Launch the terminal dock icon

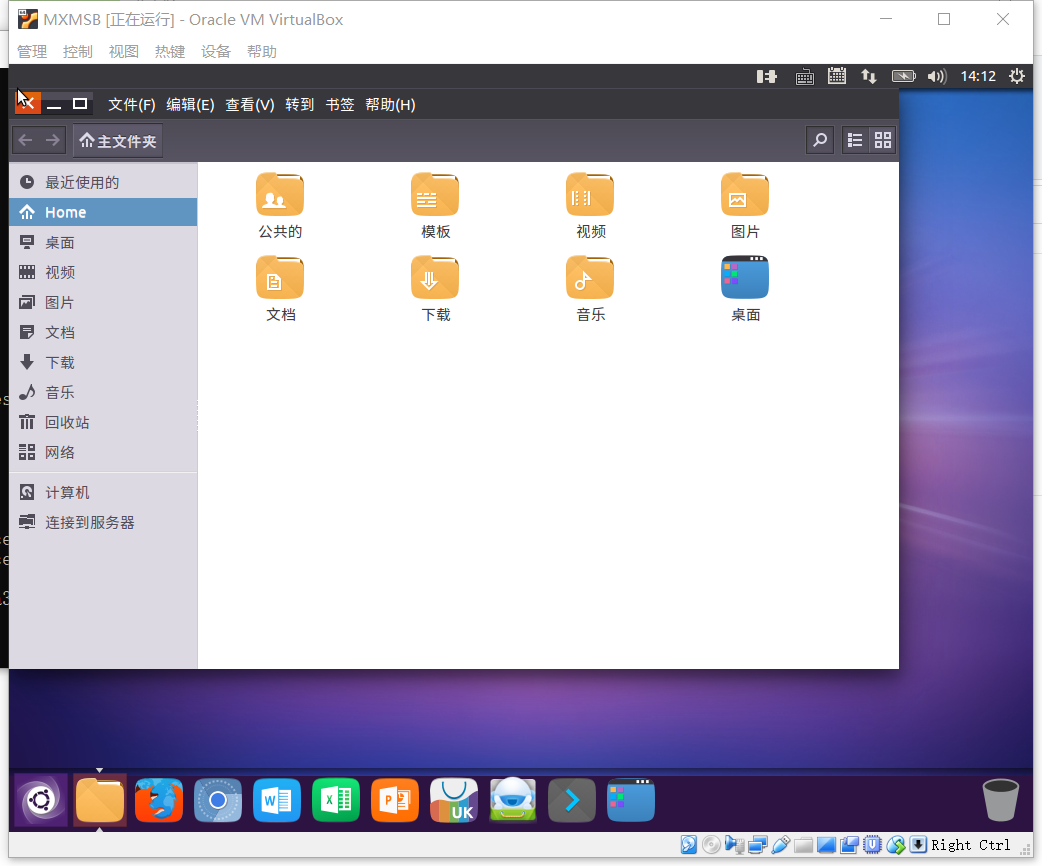coord(572,800)
